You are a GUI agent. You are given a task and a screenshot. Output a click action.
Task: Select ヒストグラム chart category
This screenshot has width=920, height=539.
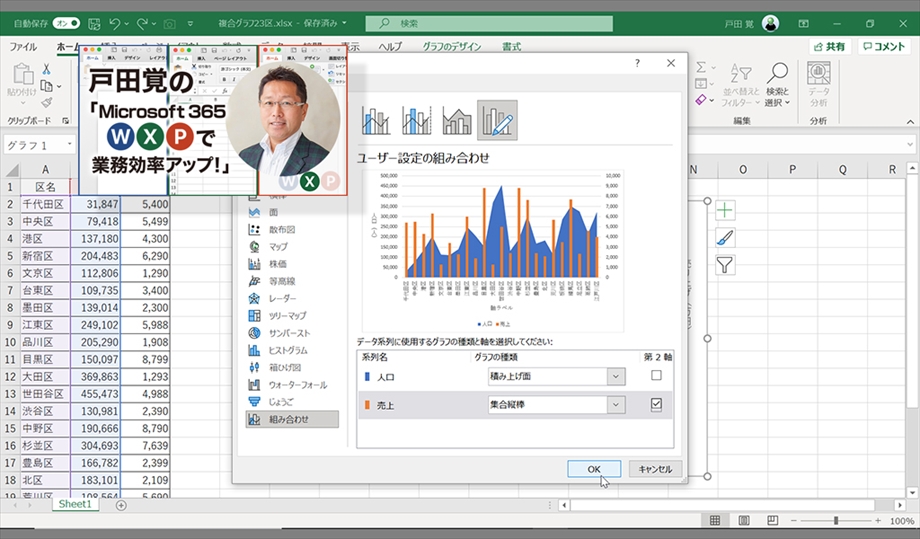288,350
